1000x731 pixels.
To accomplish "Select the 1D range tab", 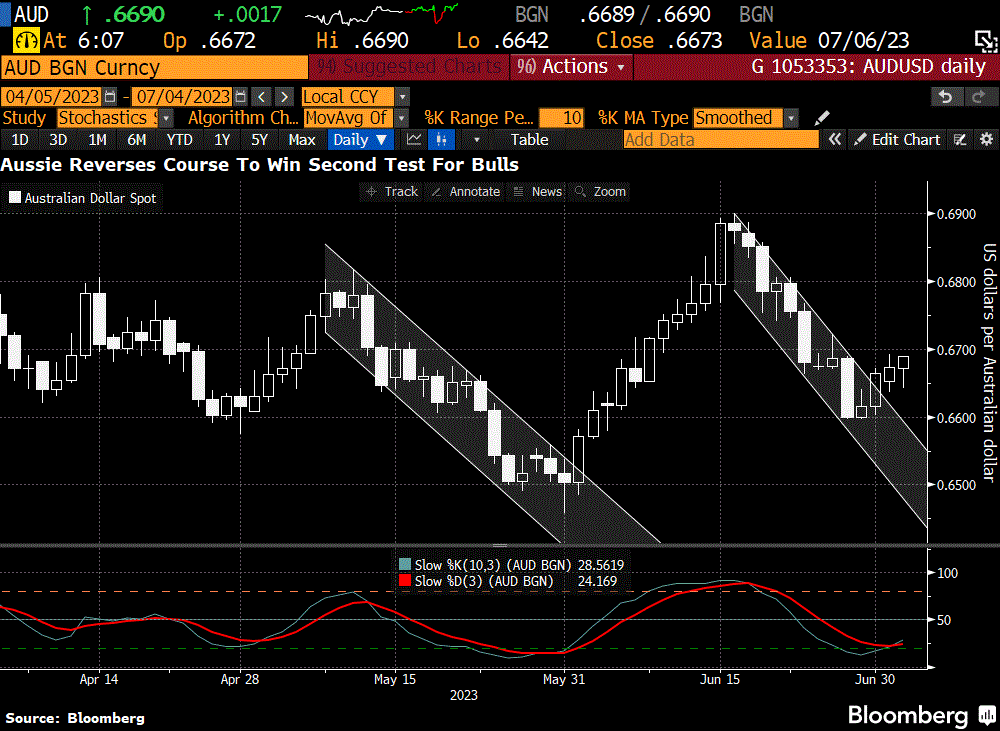I will tap(20, 139).
